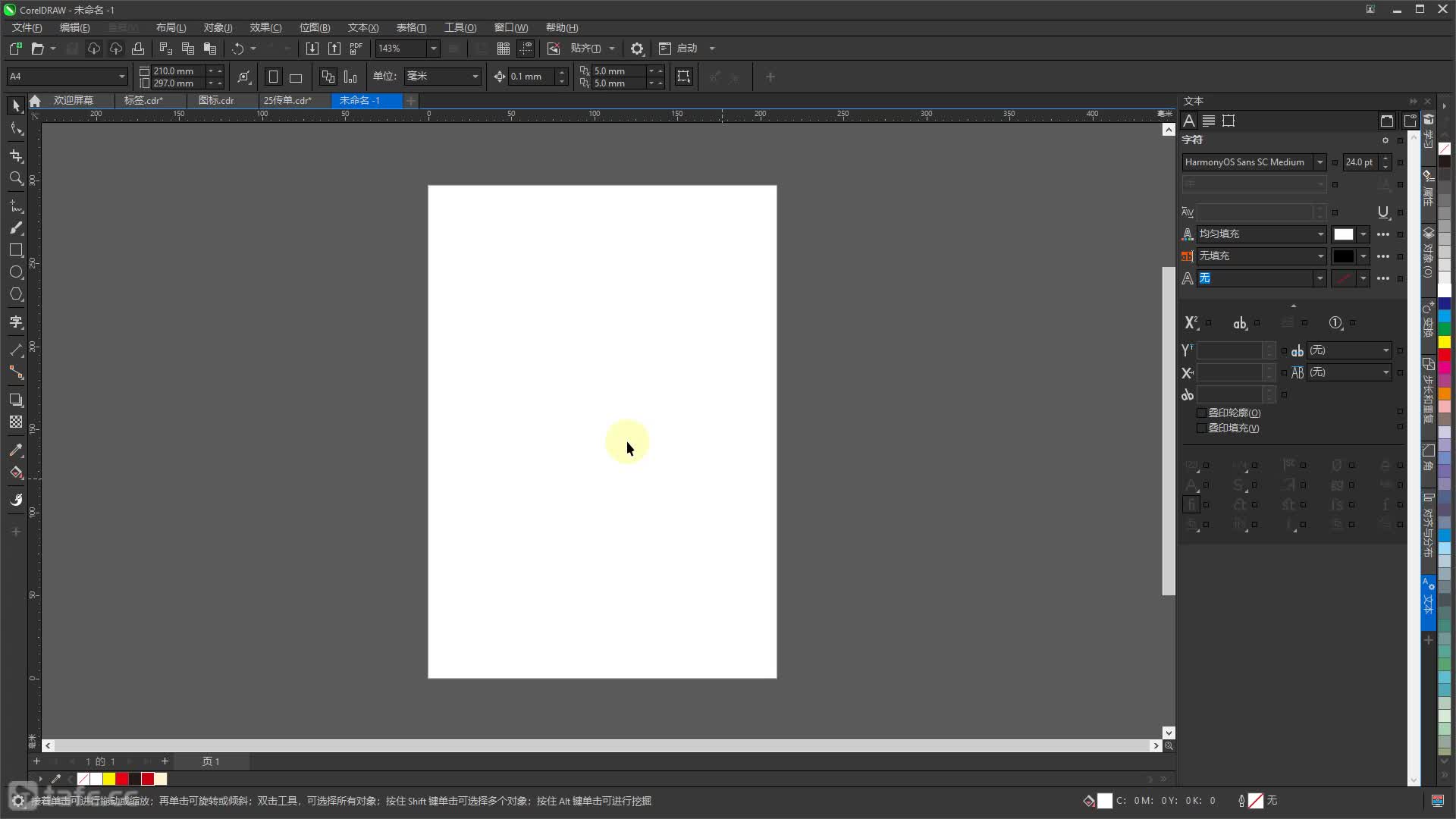Screen dimensions: 1456x819
Task: Open the 学习 docker tab
Action: [x=1428, y=131]
